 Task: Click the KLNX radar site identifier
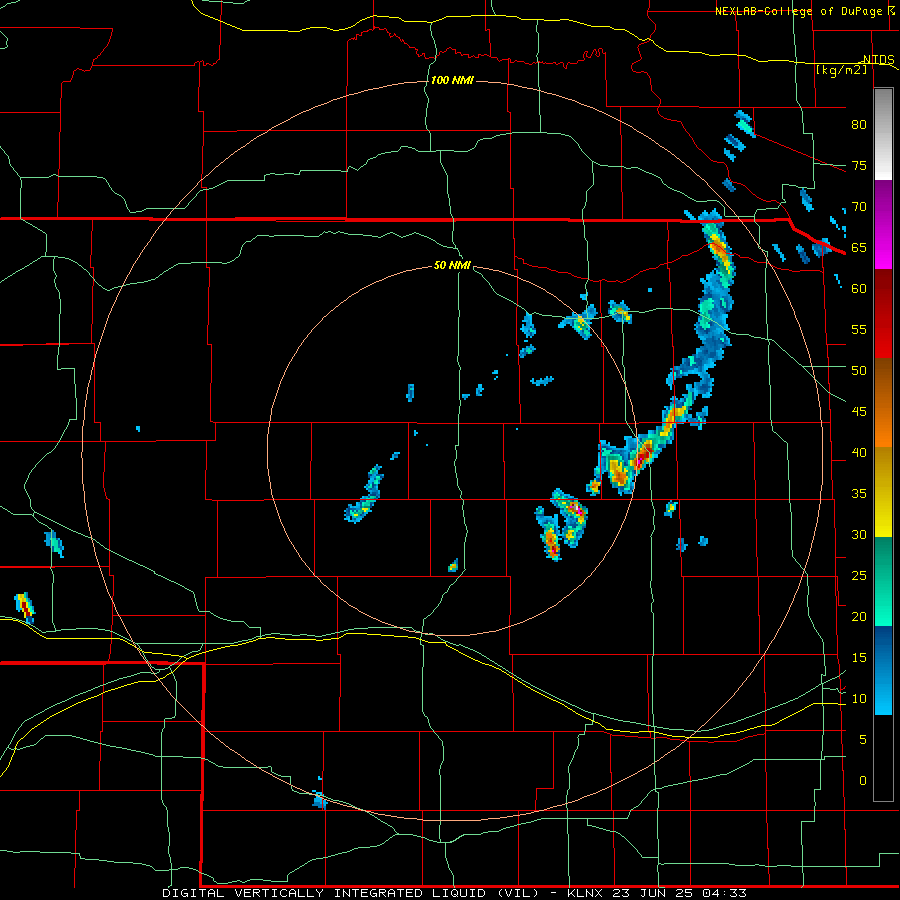[585, 893]
